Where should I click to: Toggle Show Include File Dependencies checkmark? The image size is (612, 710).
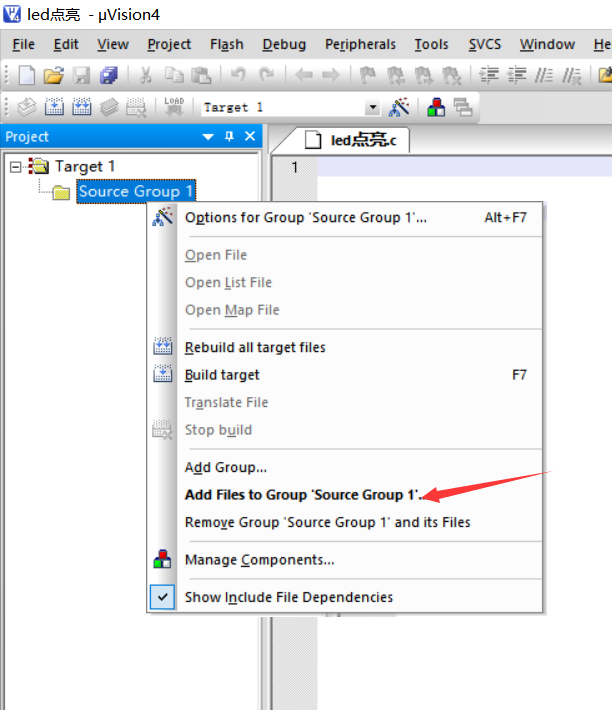click(x=163, y=597)
